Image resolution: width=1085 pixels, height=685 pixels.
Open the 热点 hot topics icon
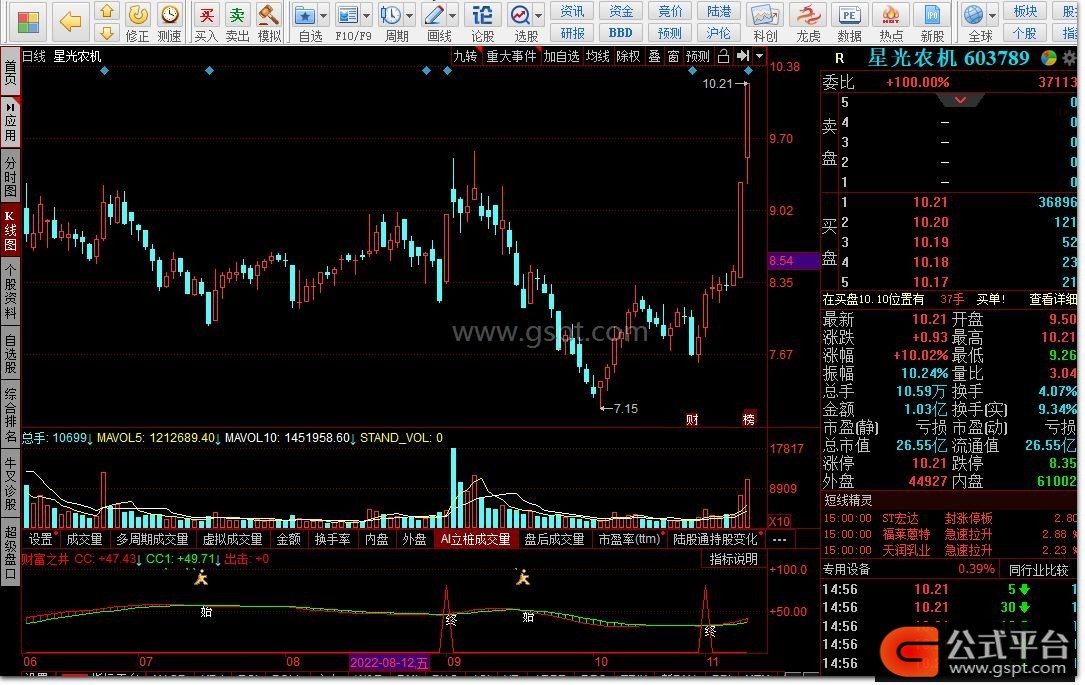tap(891, 22)
